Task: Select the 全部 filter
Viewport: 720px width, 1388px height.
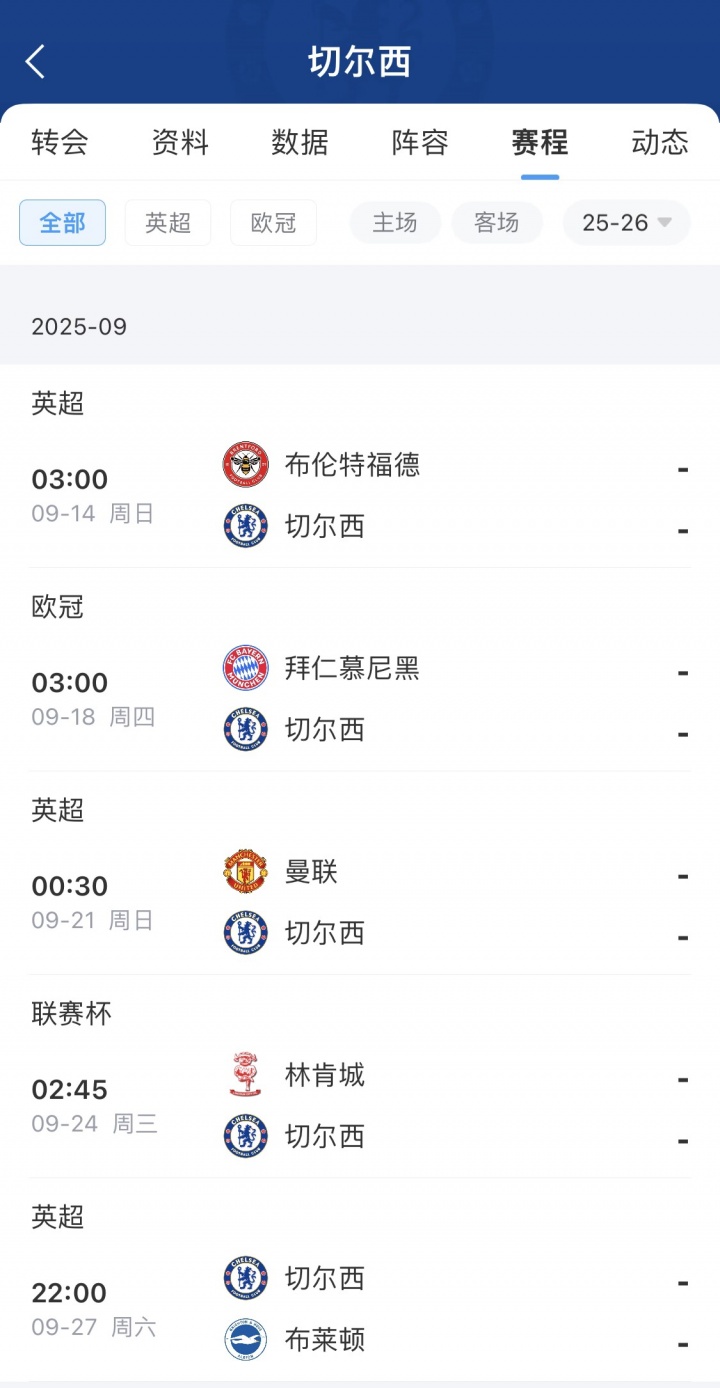Action: (62, 222)
